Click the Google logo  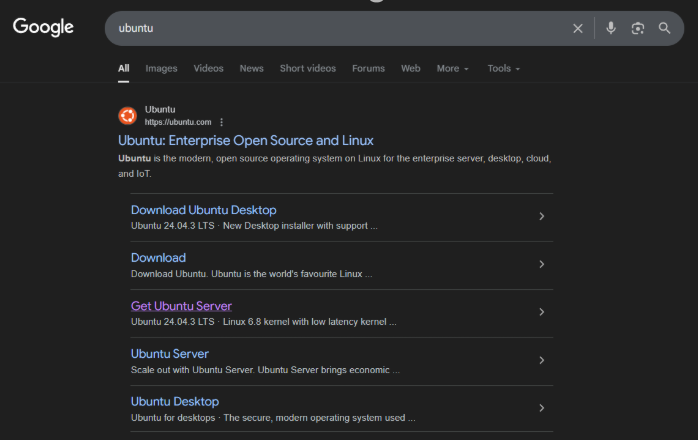point(43,27)
